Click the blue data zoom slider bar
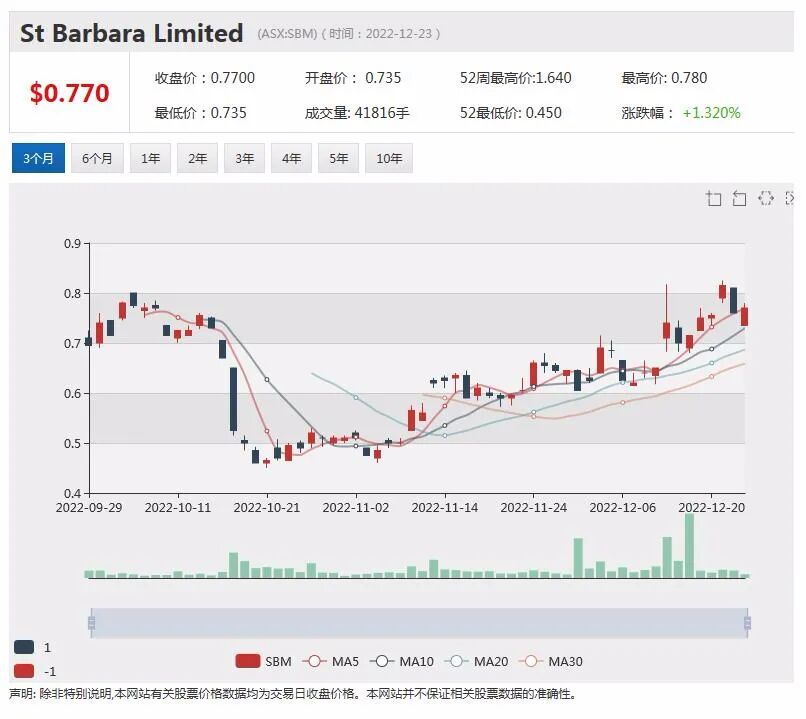 pyautogui.click(x=419, y=623)
